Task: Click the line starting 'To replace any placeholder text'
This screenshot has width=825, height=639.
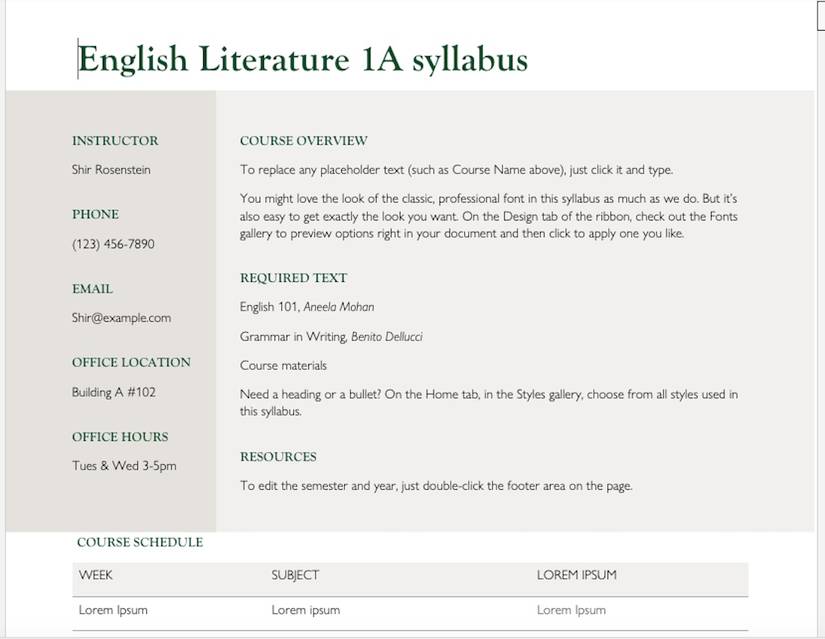Action: pyautogui.click(x=456, y=170)
